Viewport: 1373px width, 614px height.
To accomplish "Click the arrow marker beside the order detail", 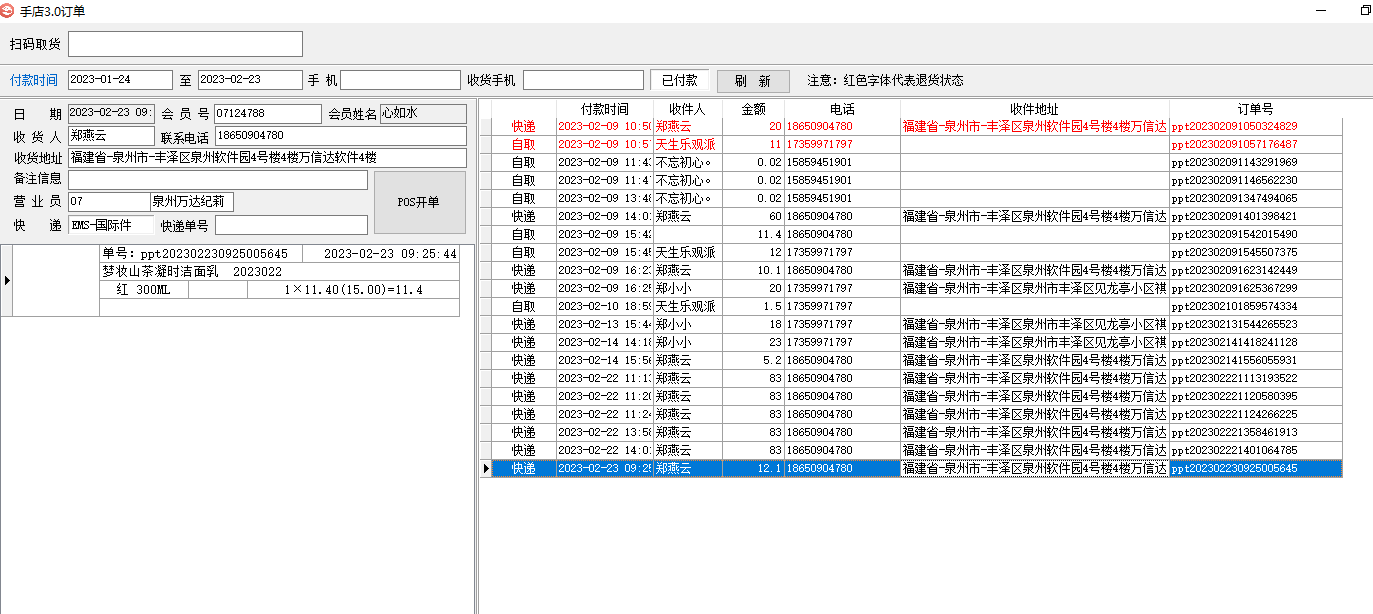I will point(7,281).
